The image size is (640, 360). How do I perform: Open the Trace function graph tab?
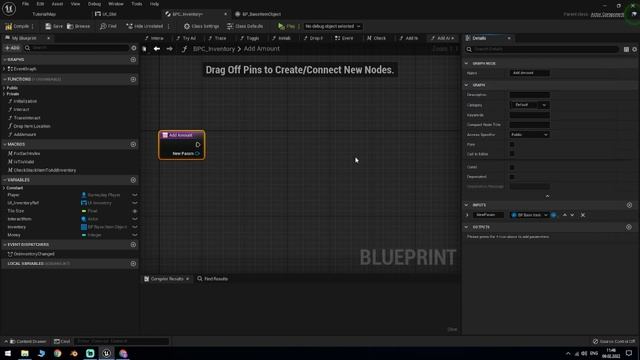[217, 38]
